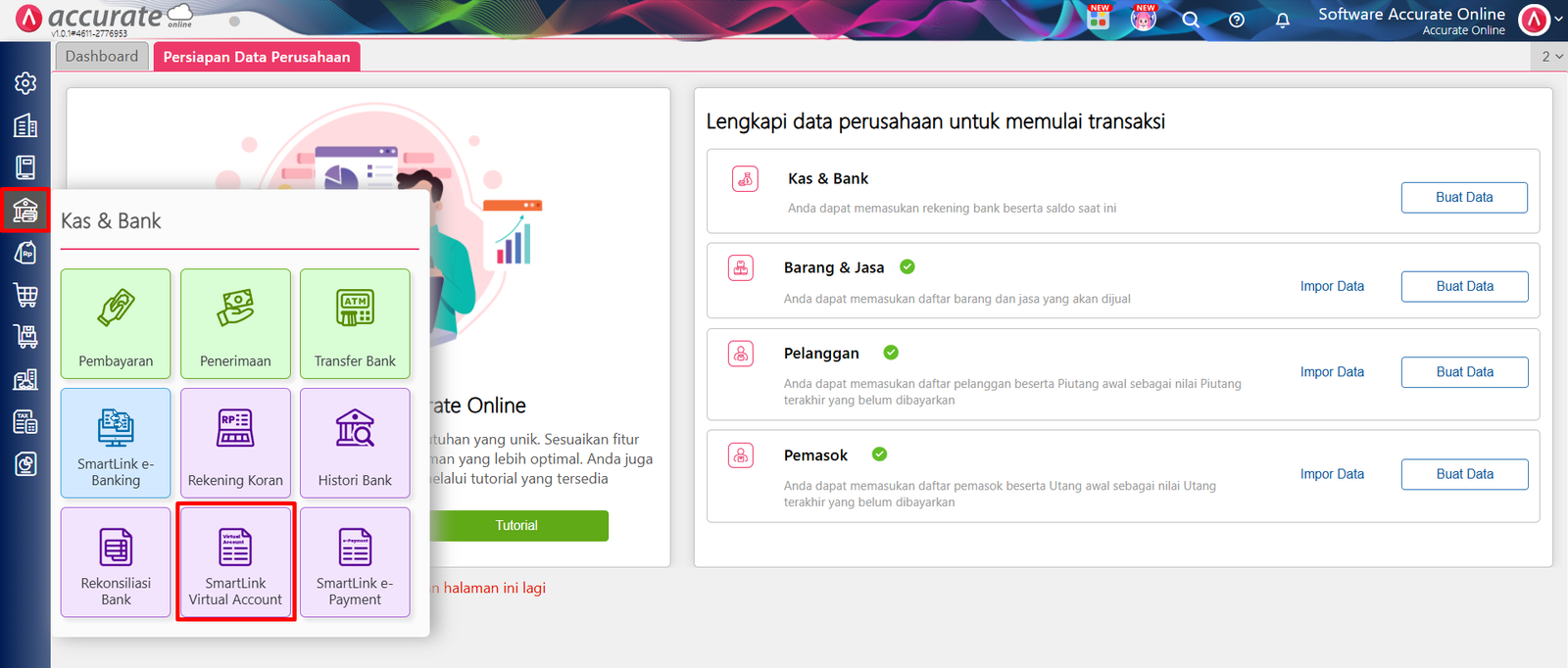The height and width of the screenshot is (668, 1568).
Task: Click the 'Pemasok' heading text
Action: [x=815, y=455]
